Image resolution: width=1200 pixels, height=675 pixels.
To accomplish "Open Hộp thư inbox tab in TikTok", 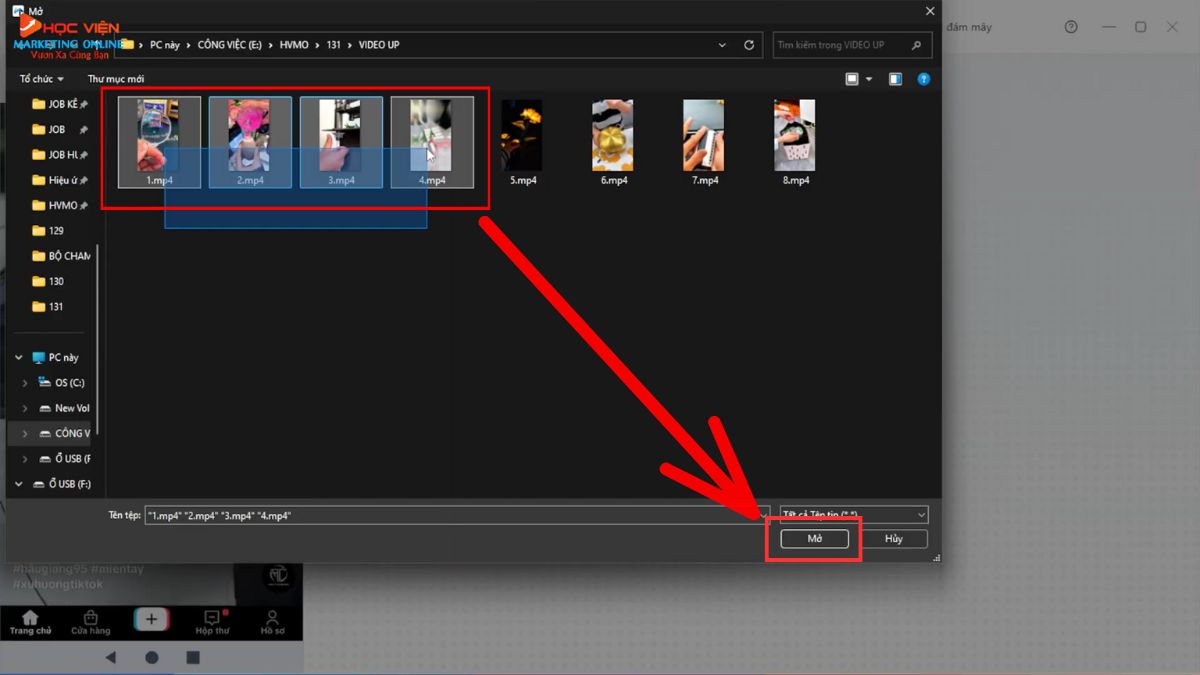I will [212, 622].
